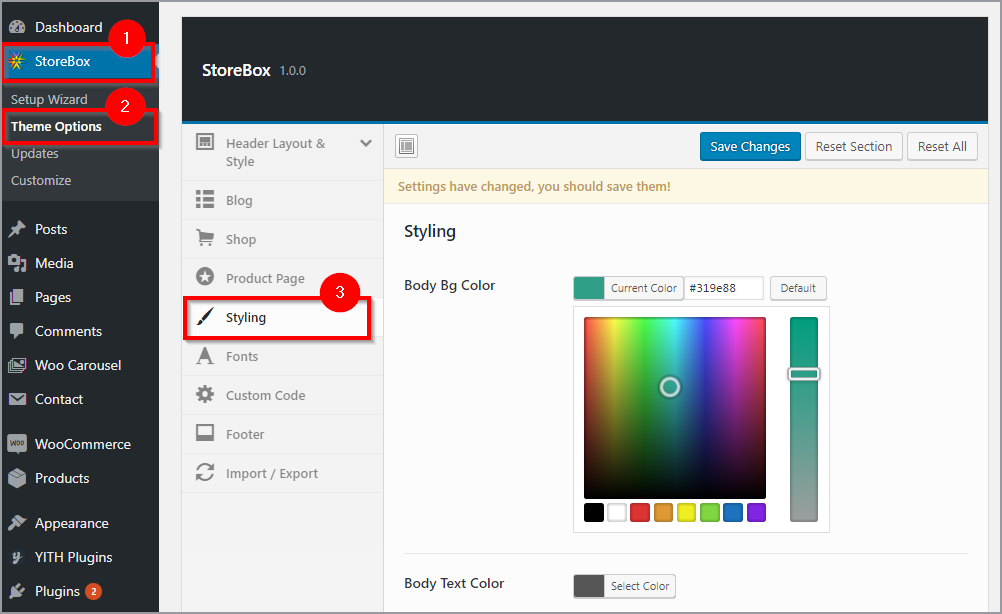Click the Custom Code gear icon

[x=205, y=394]
